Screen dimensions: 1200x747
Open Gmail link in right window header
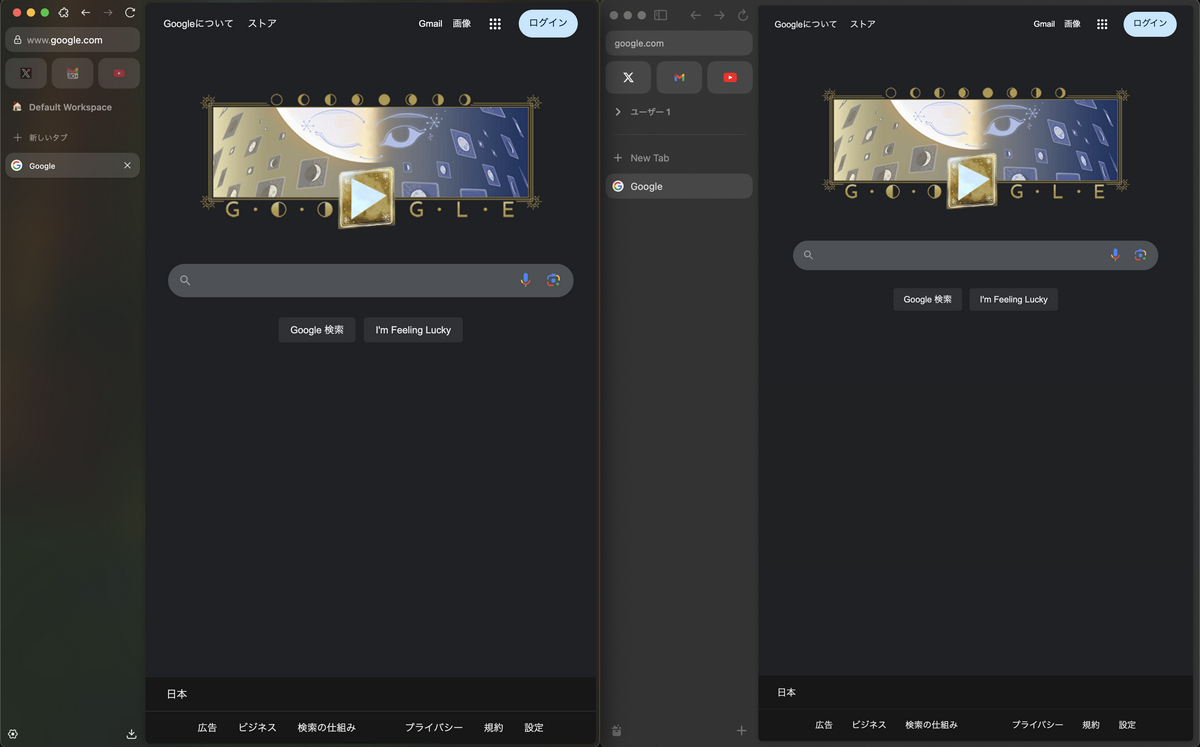(x=1044, y=24)
